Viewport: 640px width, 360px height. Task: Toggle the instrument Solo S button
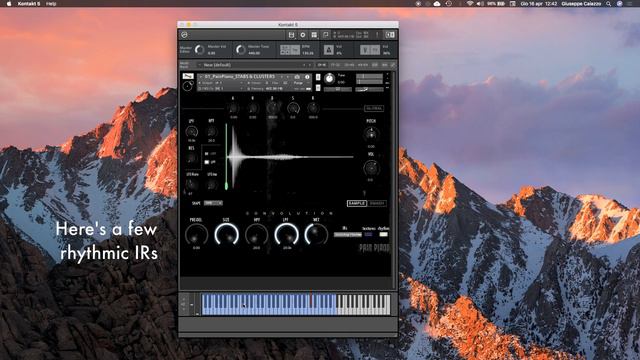click(318, 77)
